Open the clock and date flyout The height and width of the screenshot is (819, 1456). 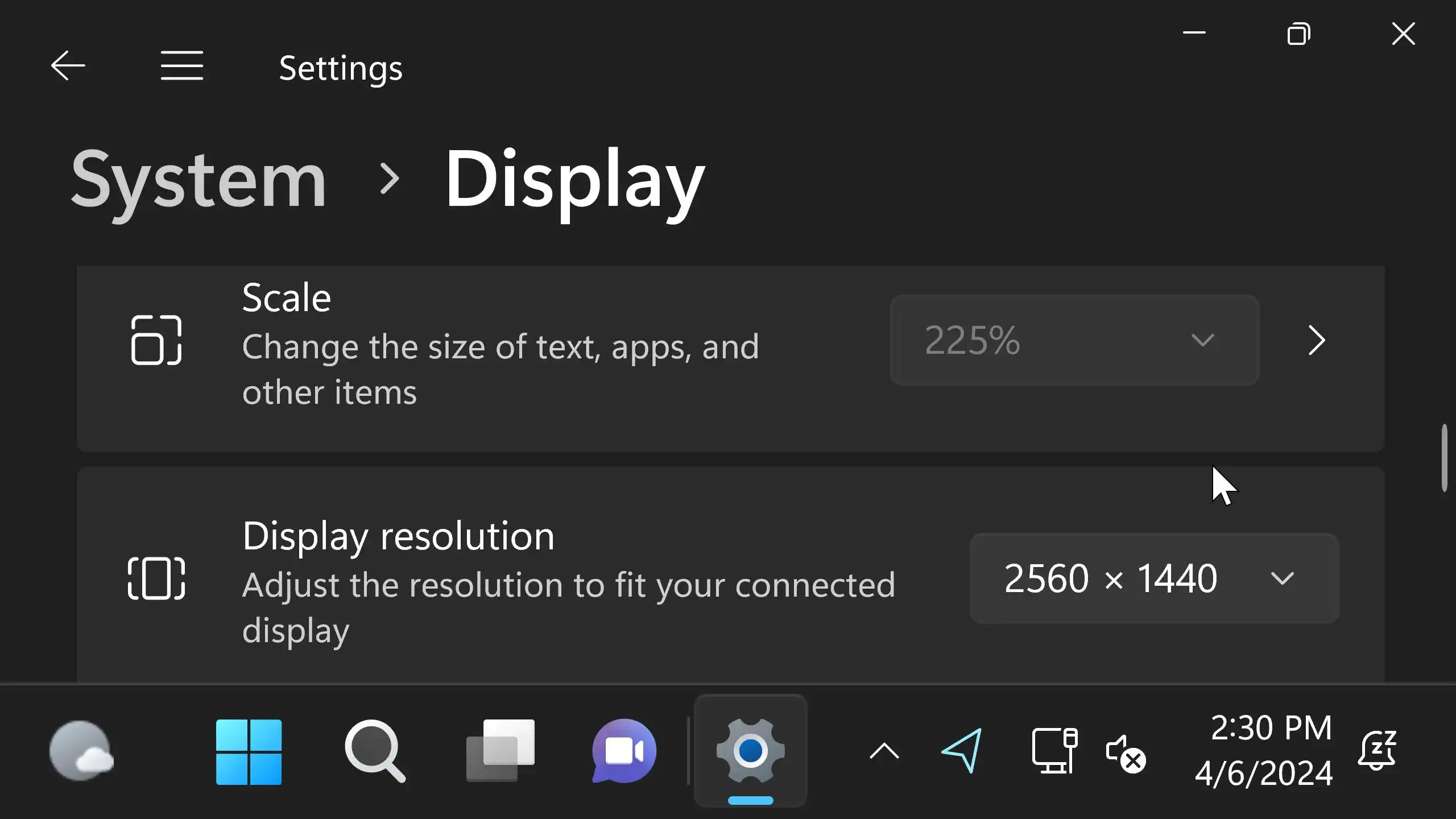[x=1264, y=751]
